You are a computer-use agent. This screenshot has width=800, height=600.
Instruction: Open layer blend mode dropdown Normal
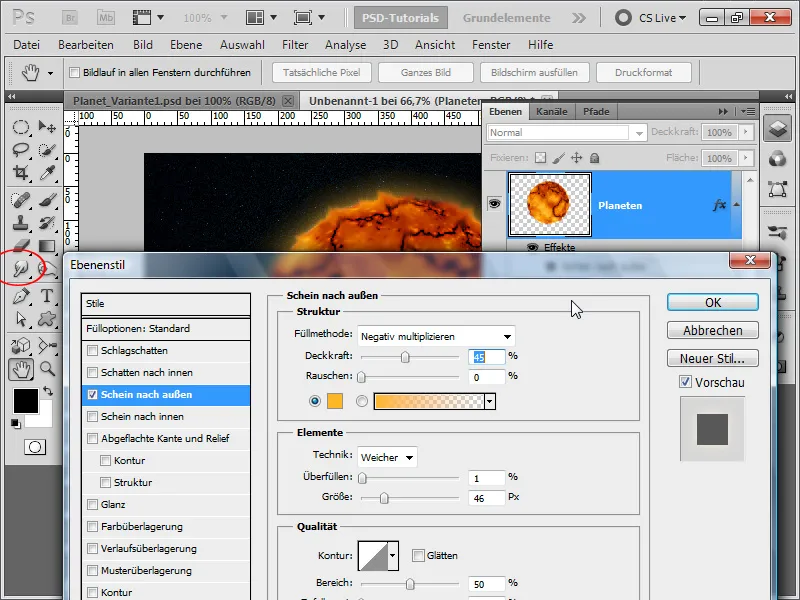coord(566,133)
